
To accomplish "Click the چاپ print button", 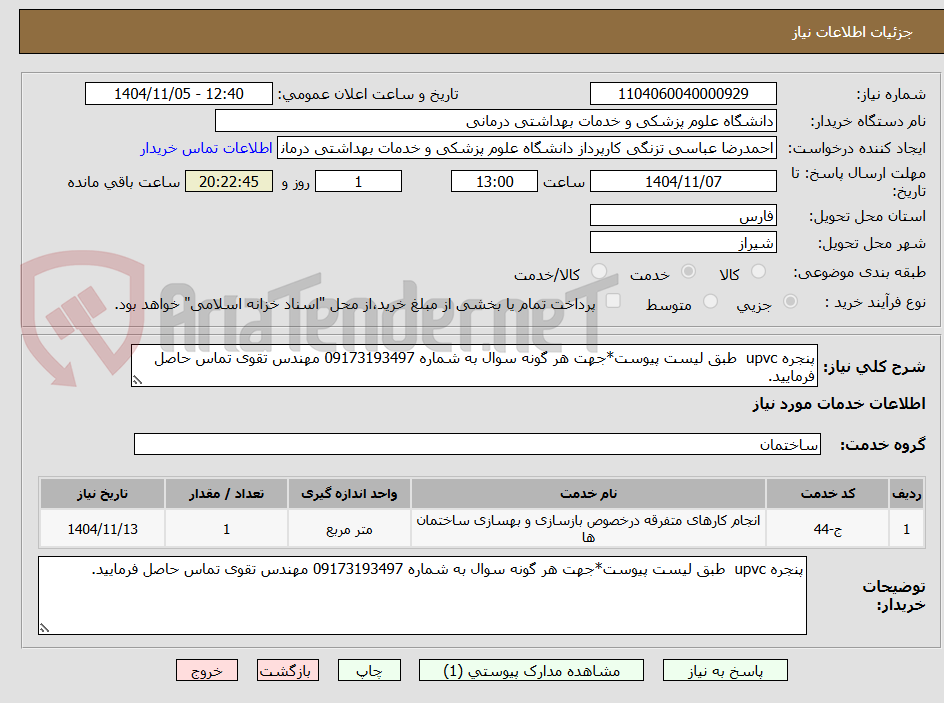I will 369,670.
